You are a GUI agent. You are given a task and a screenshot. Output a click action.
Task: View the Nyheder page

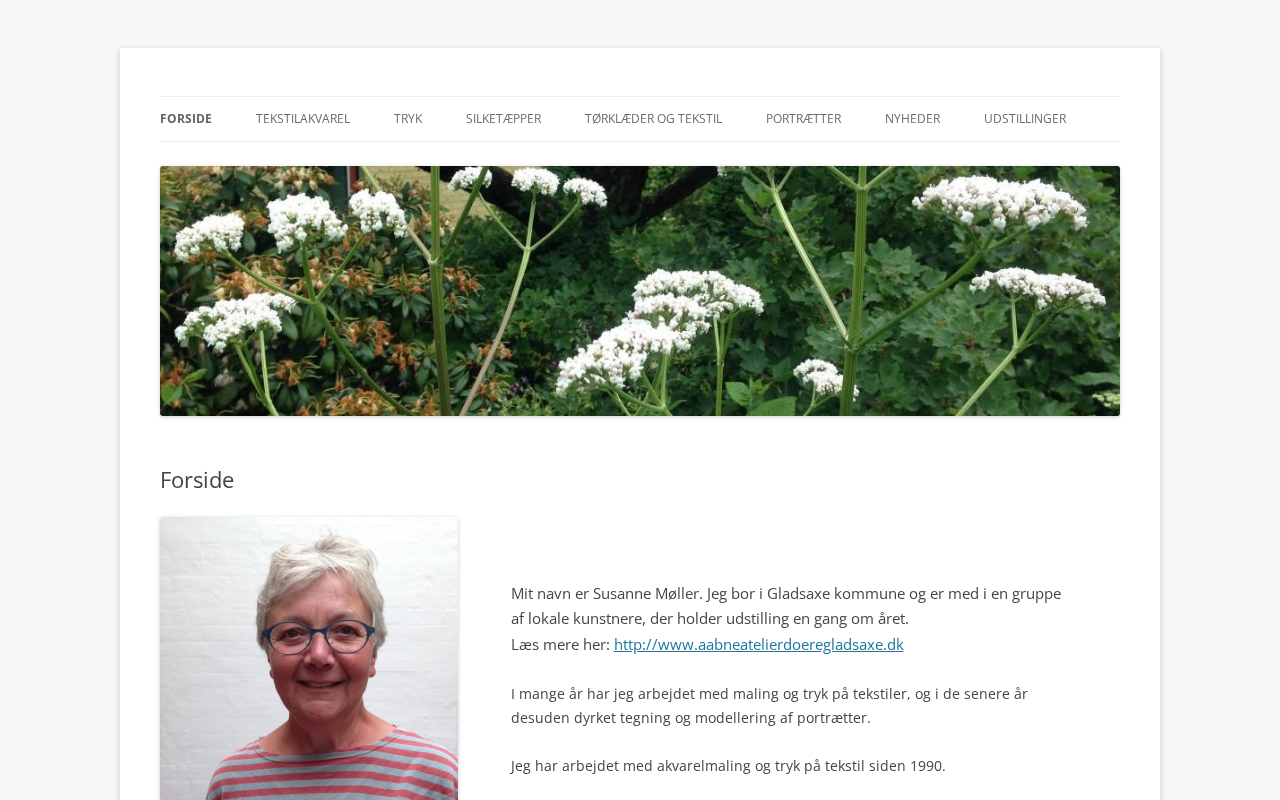(912, 119)
